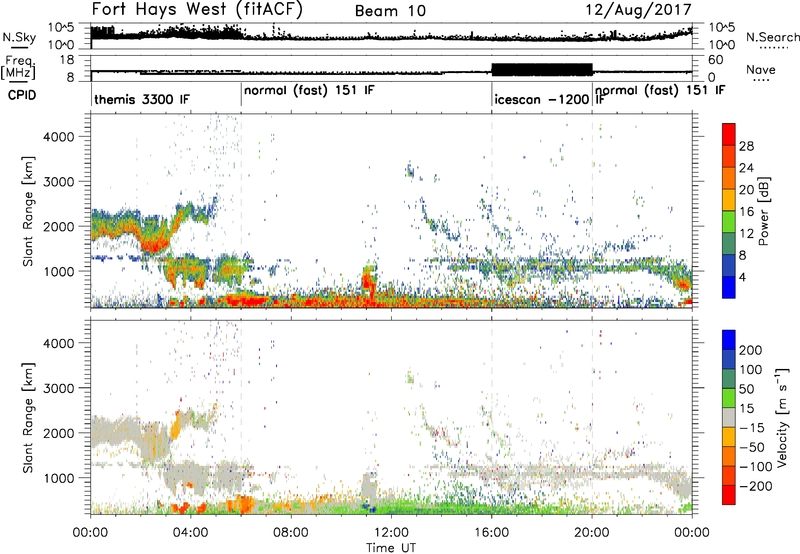Pick the gray velocity segment between -15 and 15
Screen dimensions: 800x554
coord(729,417)
